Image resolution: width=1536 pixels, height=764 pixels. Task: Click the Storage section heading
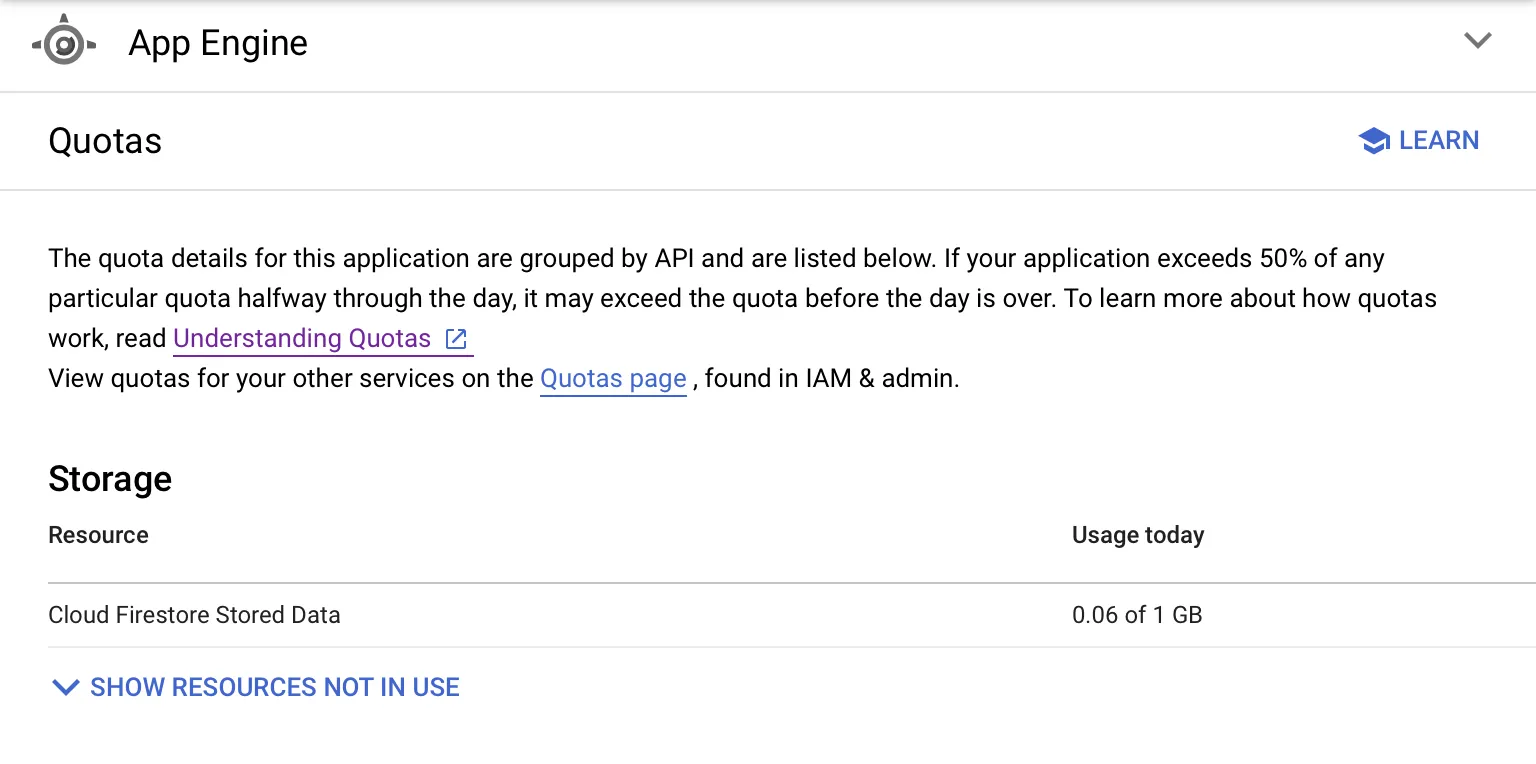tap(110, 479)
